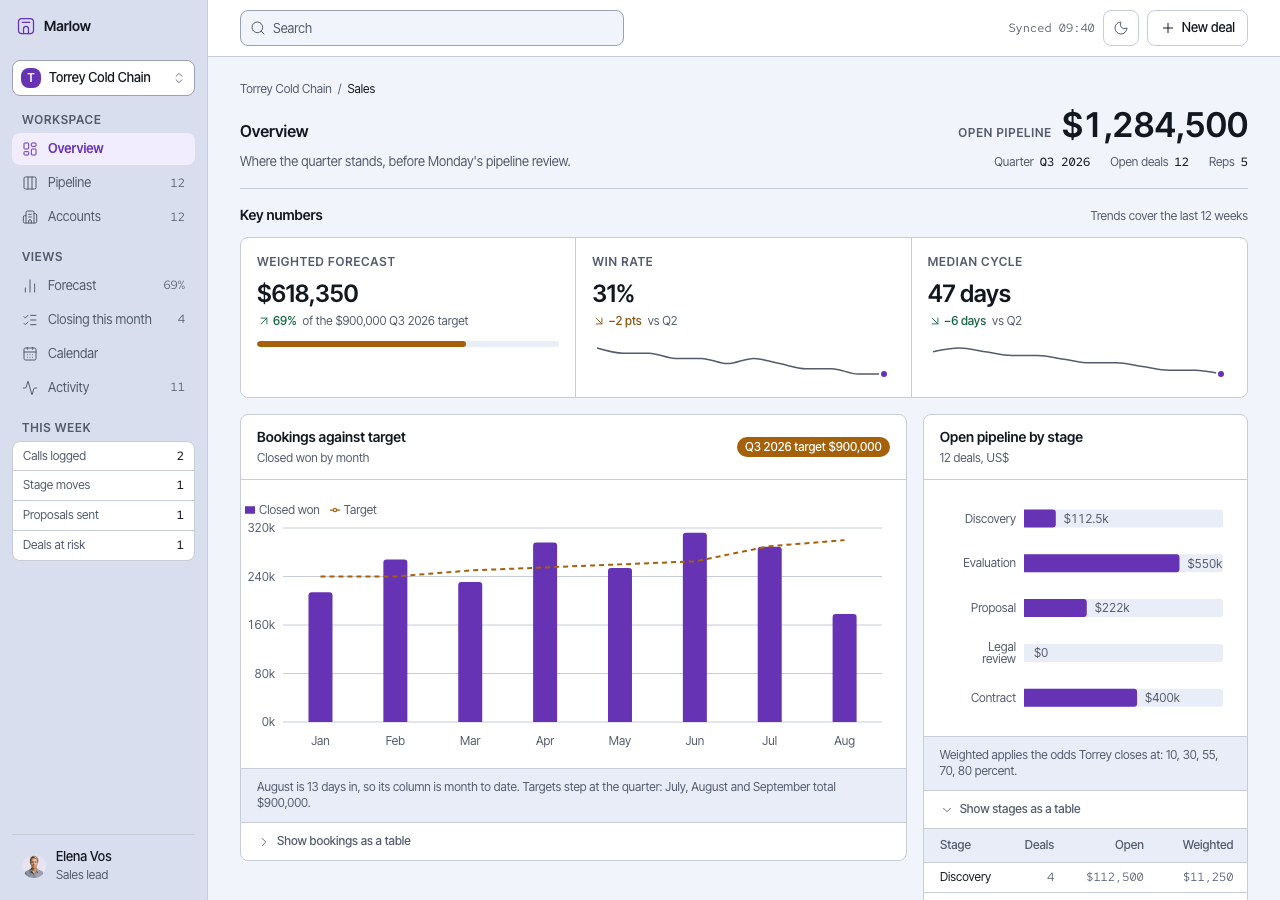Viewport: 1280px width, 900px height.
Task: Open the Overview page in sidebar
Action: (x=103, y=149)
